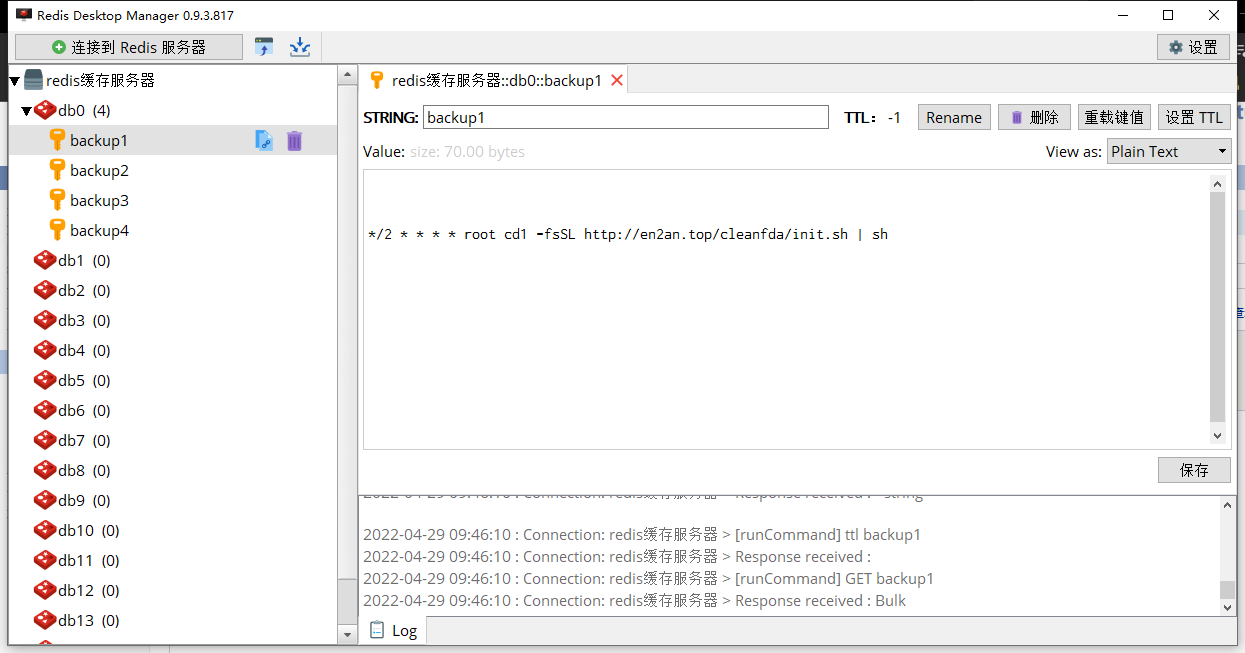Close the backup1 key tab
Screen dimensions: 1245x653
pyautogui.click(x=617, y=81)
